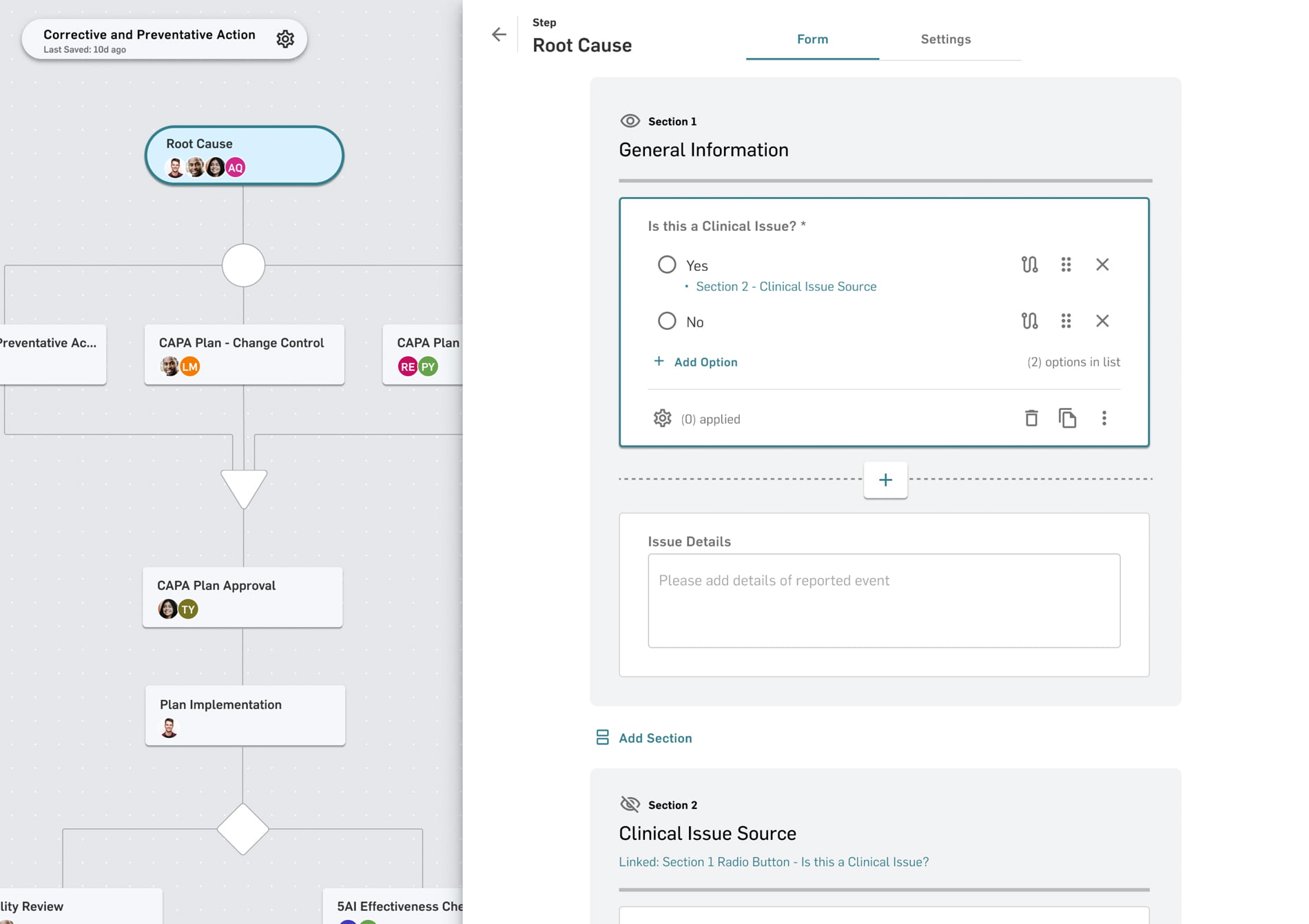This screenshot has height=924, width=1309.
Task: Click the Add Section icon
Action: coord(602,738)
